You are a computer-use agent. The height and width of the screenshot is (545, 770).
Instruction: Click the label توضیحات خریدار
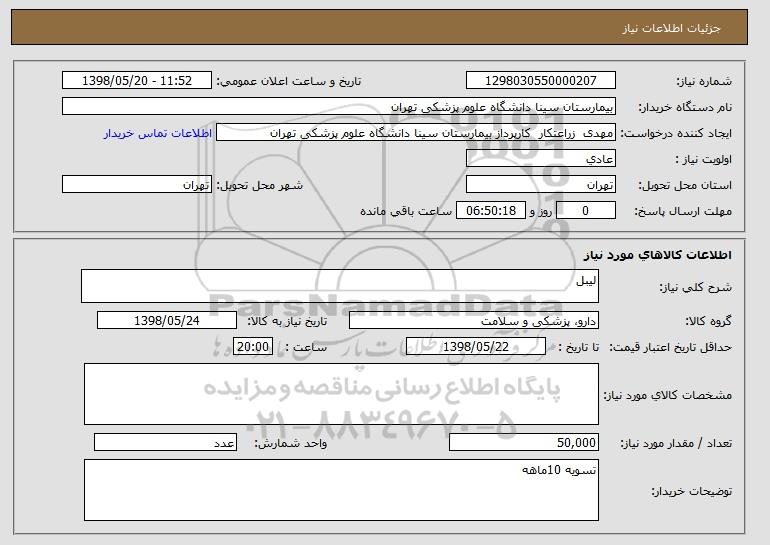click(691, 491)
